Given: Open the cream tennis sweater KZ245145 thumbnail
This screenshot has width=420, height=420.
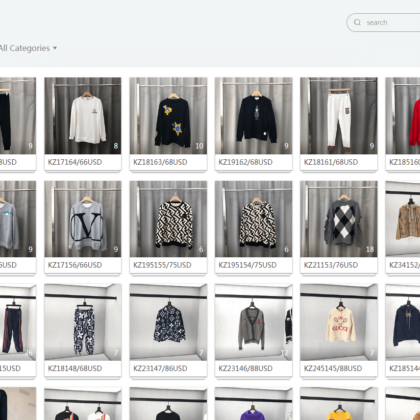Looking at the screenshot, I should [339, 322].
